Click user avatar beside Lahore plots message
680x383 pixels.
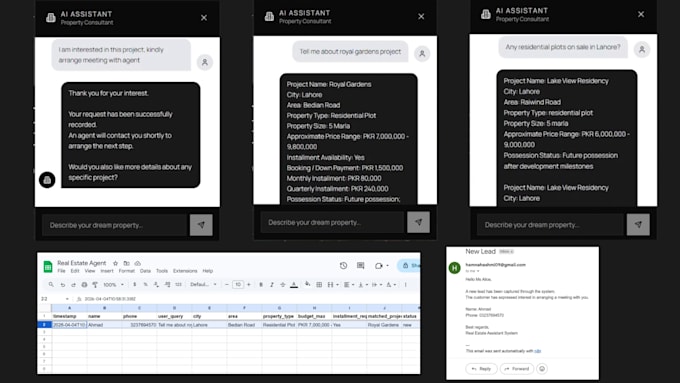pyautogui.click(x=642, y=49)
